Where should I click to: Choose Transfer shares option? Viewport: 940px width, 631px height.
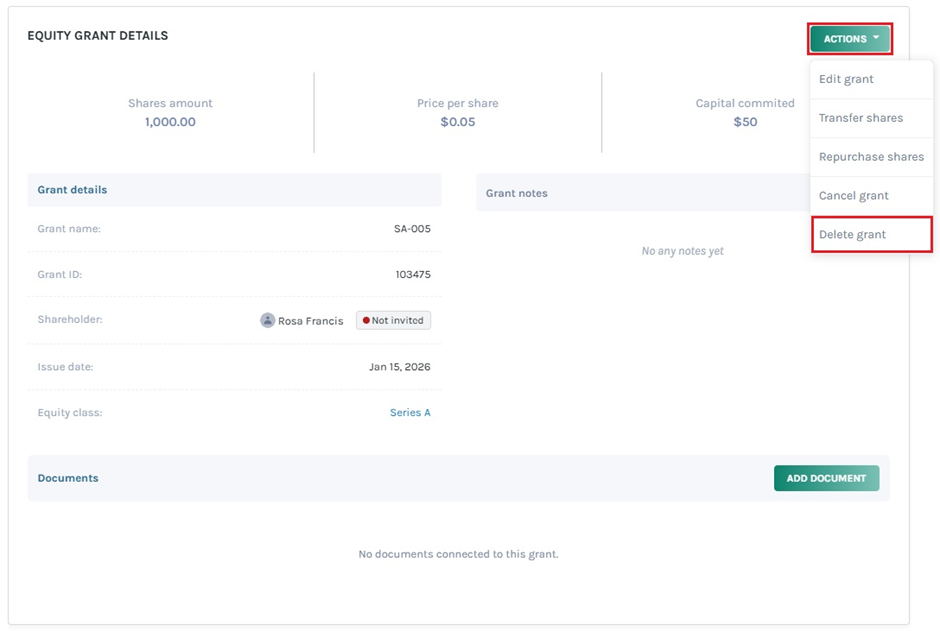click(860, 118)
